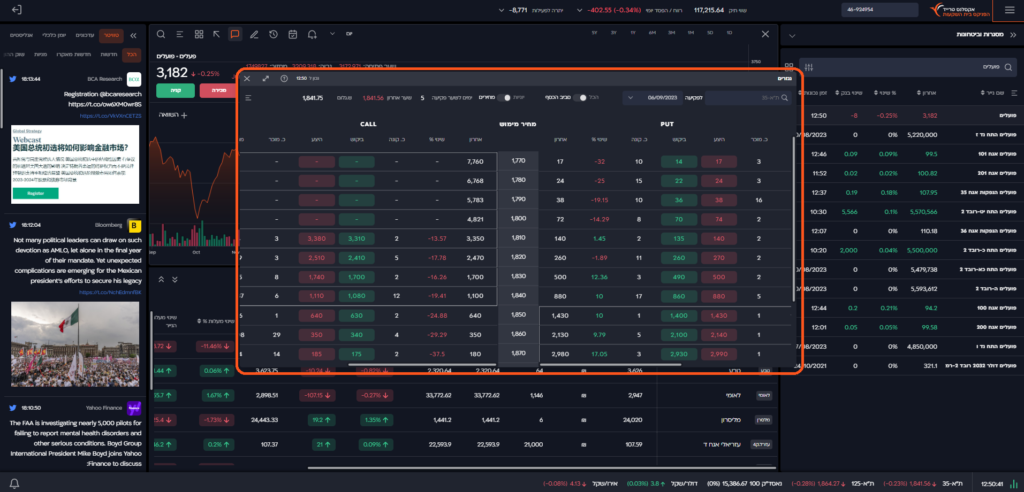
Task: Select the pencil drawing tool icon
Action: (x=254, y=34)
